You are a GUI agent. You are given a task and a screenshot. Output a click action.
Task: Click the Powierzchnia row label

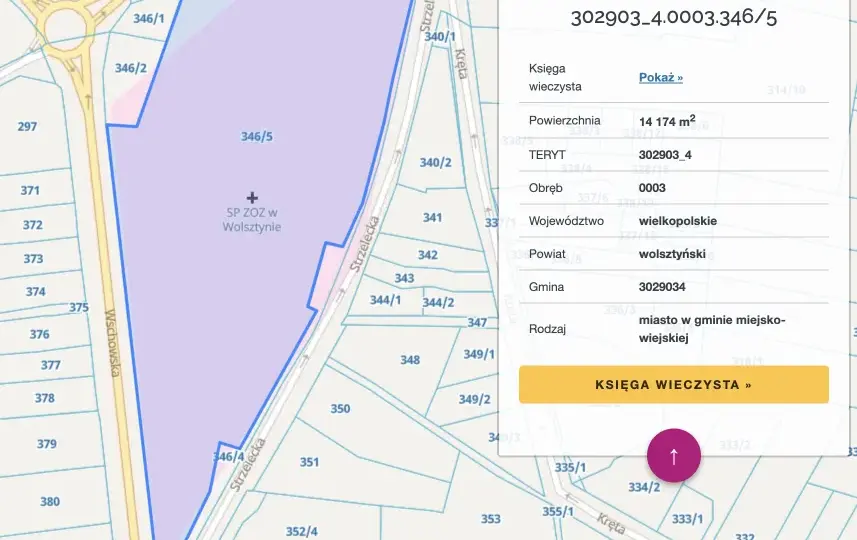click(x=565, y=120)
